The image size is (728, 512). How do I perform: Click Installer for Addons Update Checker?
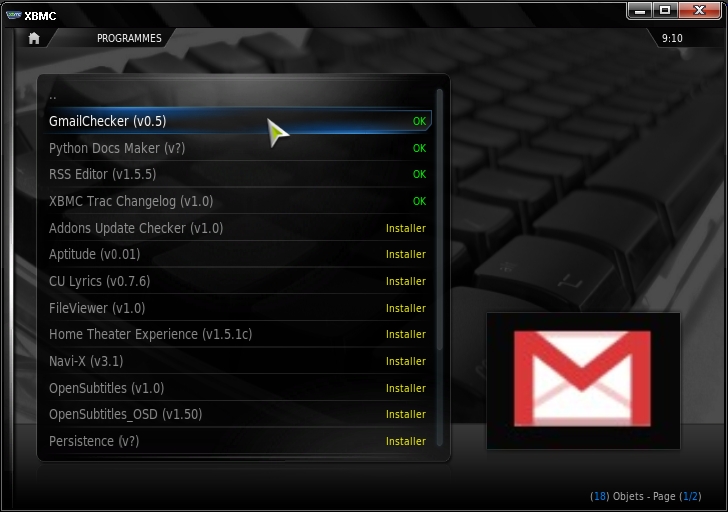pyautogui.click(x=406, y=228)
